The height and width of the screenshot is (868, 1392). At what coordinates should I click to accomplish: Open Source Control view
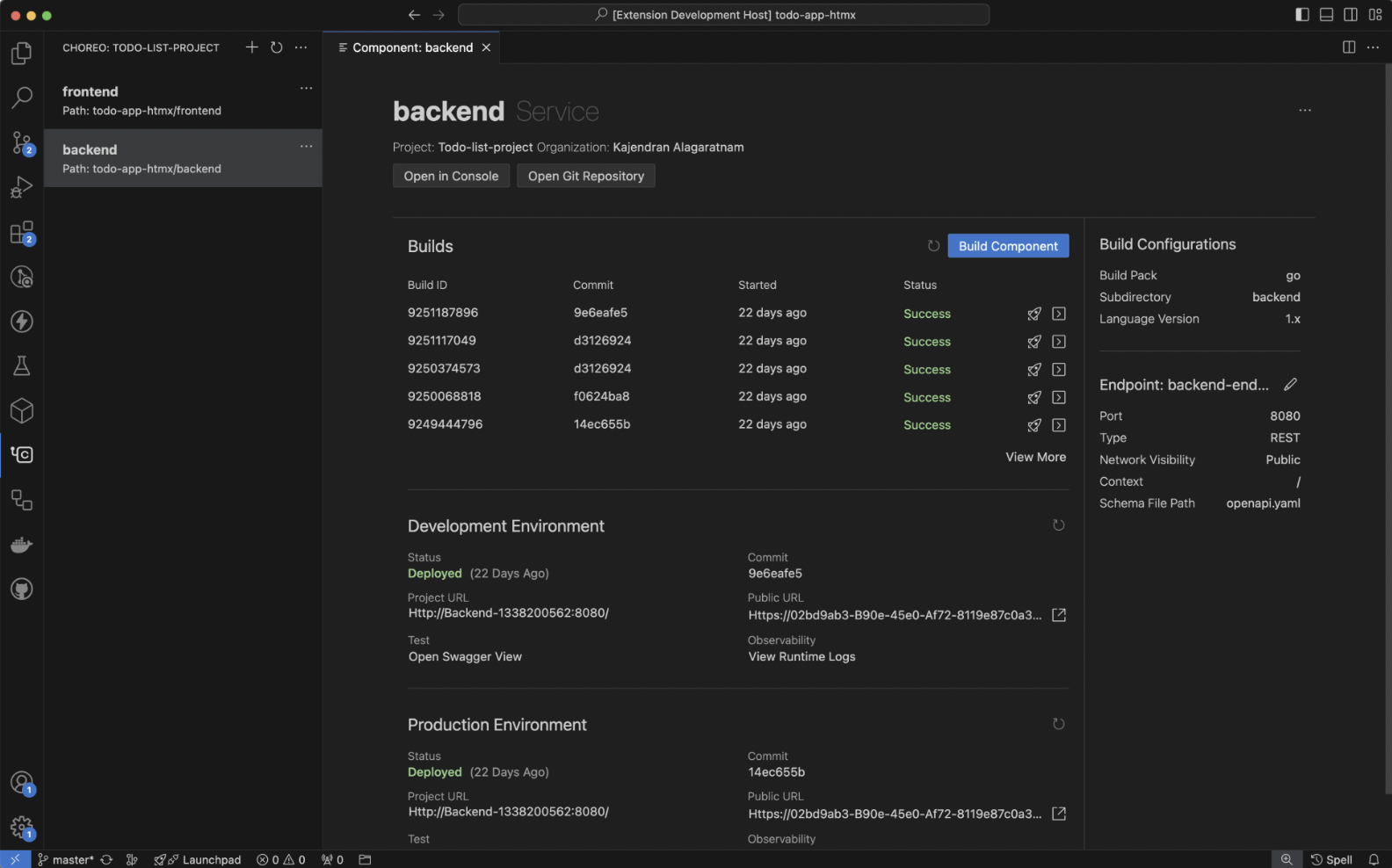pos(22,142)
